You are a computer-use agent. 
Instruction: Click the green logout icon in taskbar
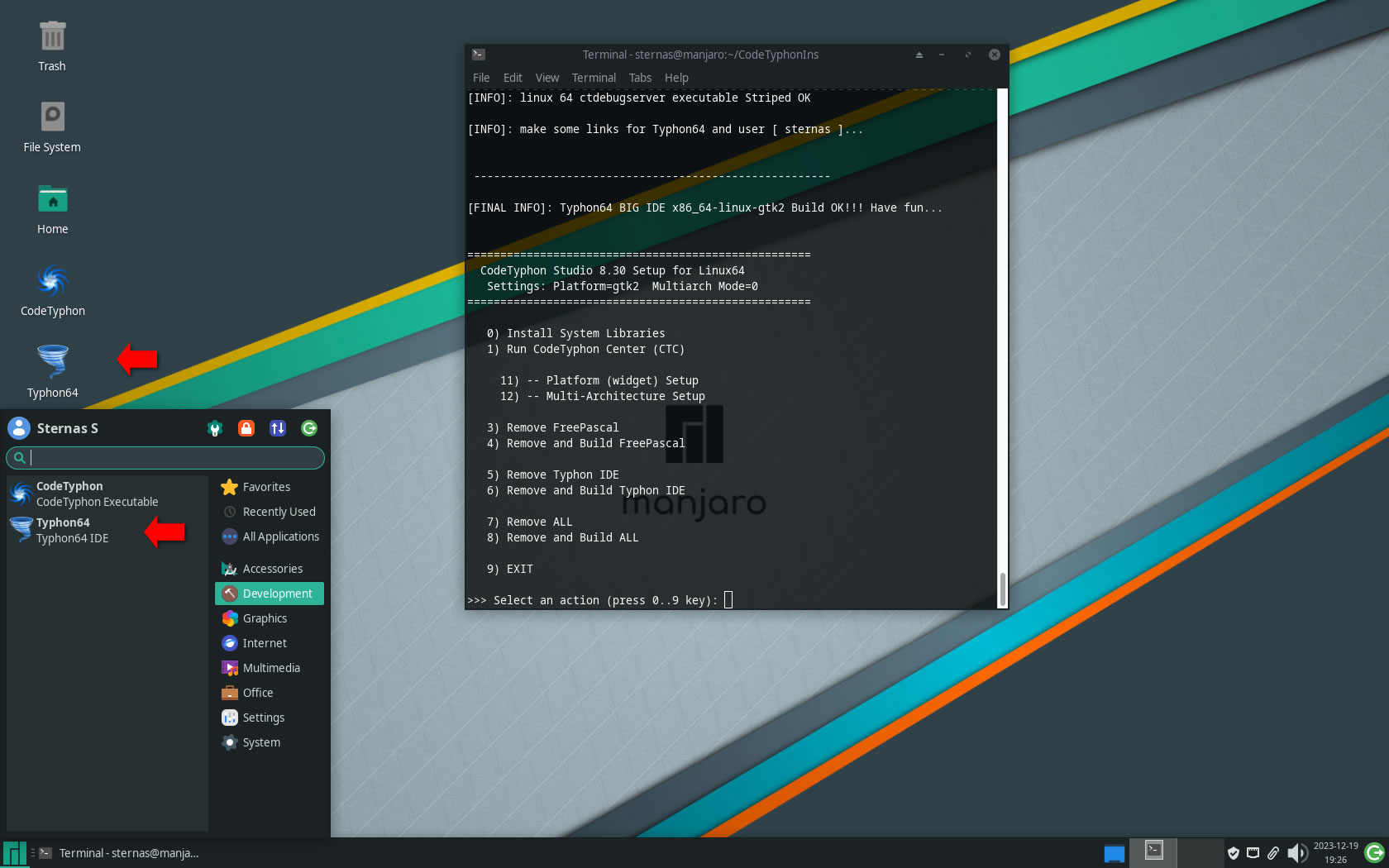click(x=1375, y=853)
